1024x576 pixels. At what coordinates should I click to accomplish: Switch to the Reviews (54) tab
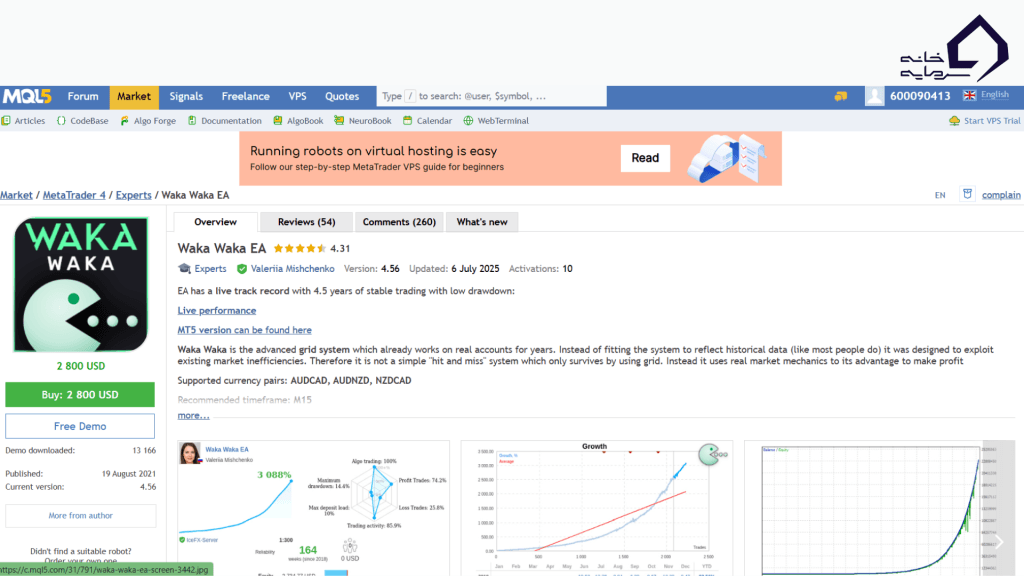click(306, 222)
